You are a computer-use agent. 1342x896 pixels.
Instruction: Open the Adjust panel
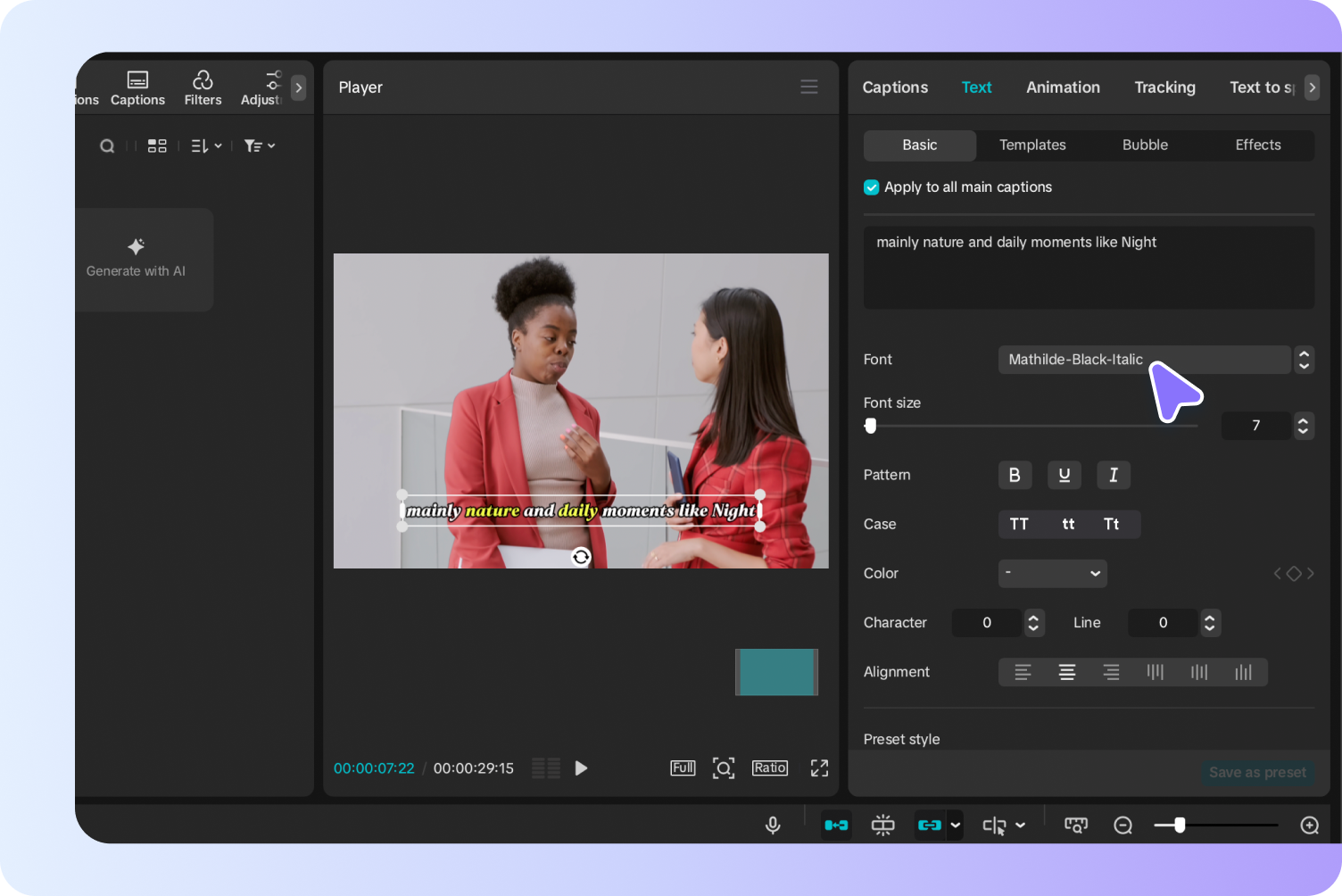[x=260, y=87]
